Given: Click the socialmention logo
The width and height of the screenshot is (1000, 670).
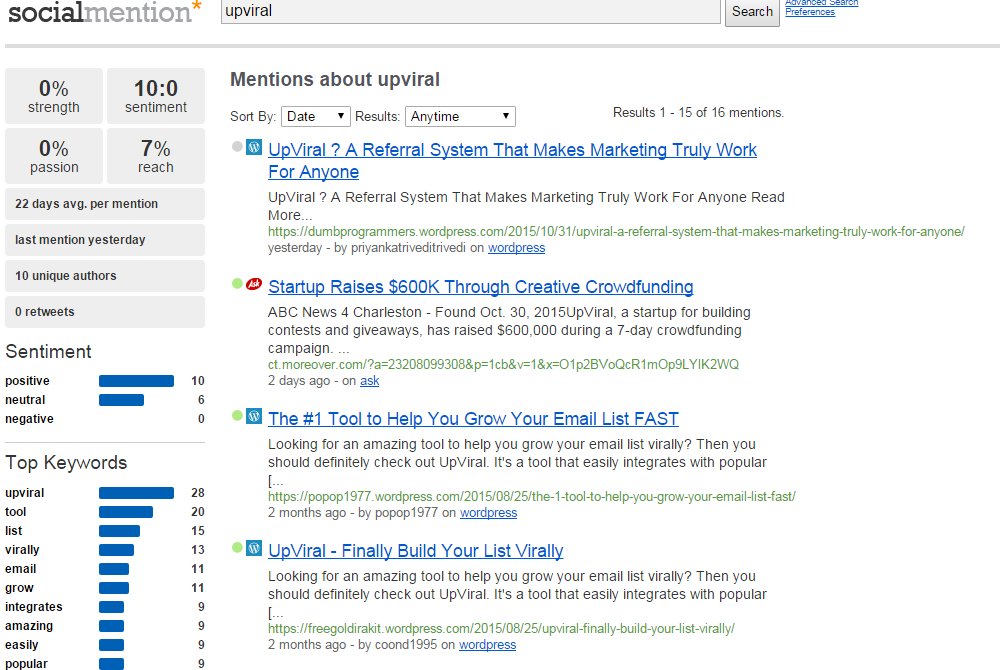Looking at the screenshot, I should pyautogui.click(x=105, y=12).
